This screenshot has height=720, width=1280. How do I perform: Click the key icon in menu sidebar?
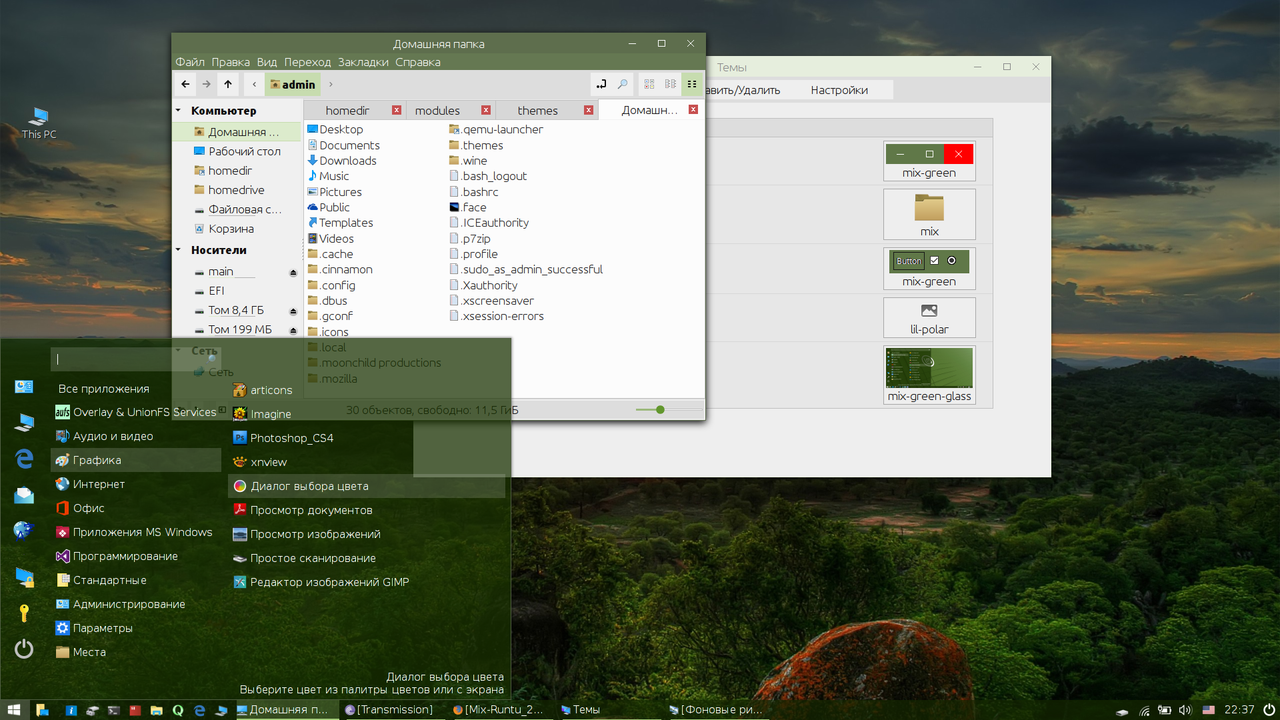[24, 612]
